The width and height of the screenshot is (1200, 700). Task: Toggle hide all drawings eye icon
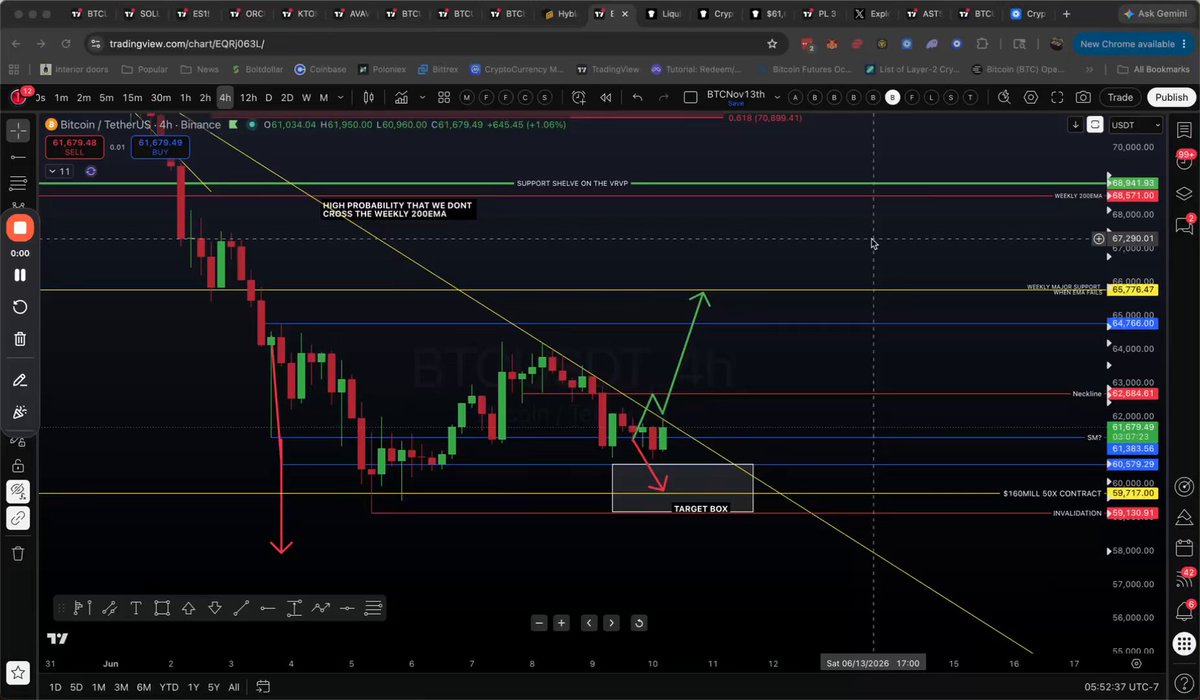coord(19,491)
